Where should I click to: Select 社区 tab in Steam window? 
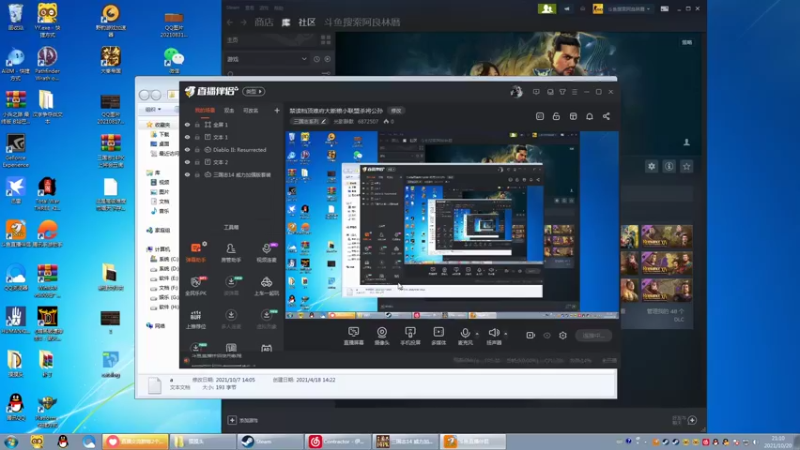coord(307,22)
